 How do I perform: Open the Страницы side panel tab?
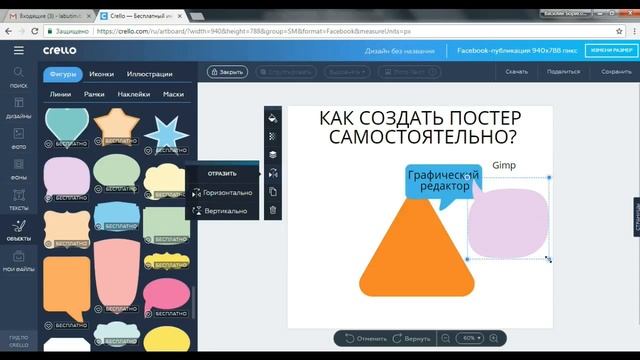pos(637,217)
